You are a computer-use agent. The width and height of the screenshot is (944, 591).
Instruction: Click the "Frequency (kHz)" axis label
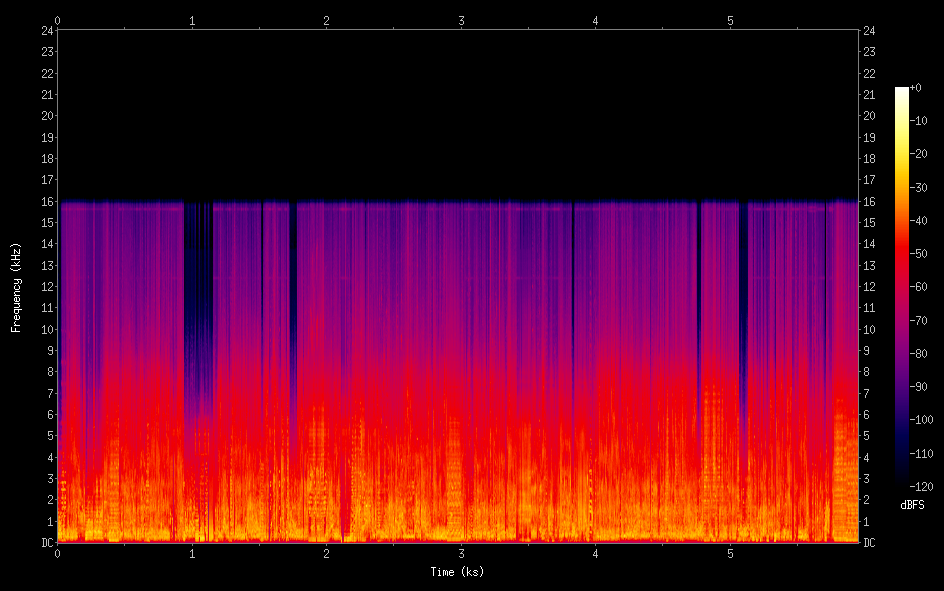click(x=16, y=287)
